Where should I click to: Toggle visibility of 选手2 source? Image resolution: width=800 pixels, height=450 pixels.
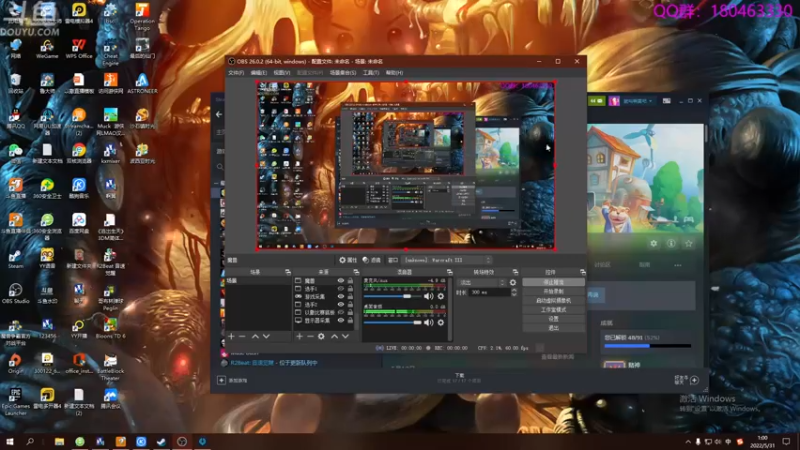coord(341,305)
